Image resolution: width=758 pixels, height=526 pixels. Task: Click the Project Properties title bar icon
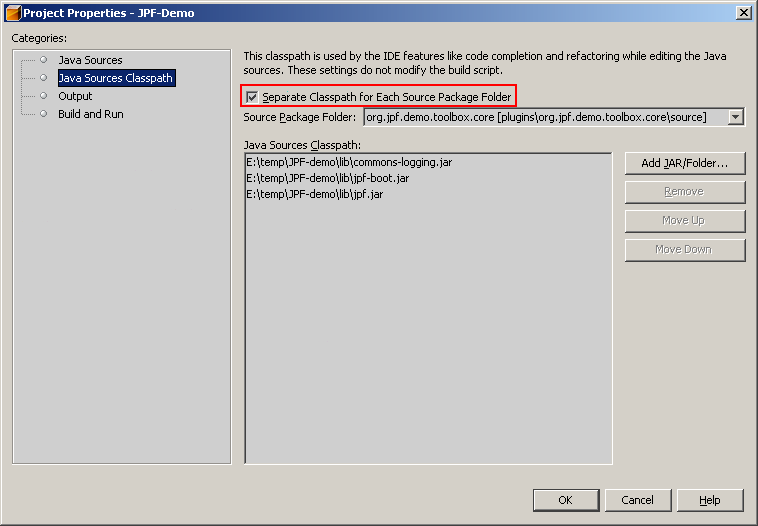pyautogui.click(x=12, y=13)
